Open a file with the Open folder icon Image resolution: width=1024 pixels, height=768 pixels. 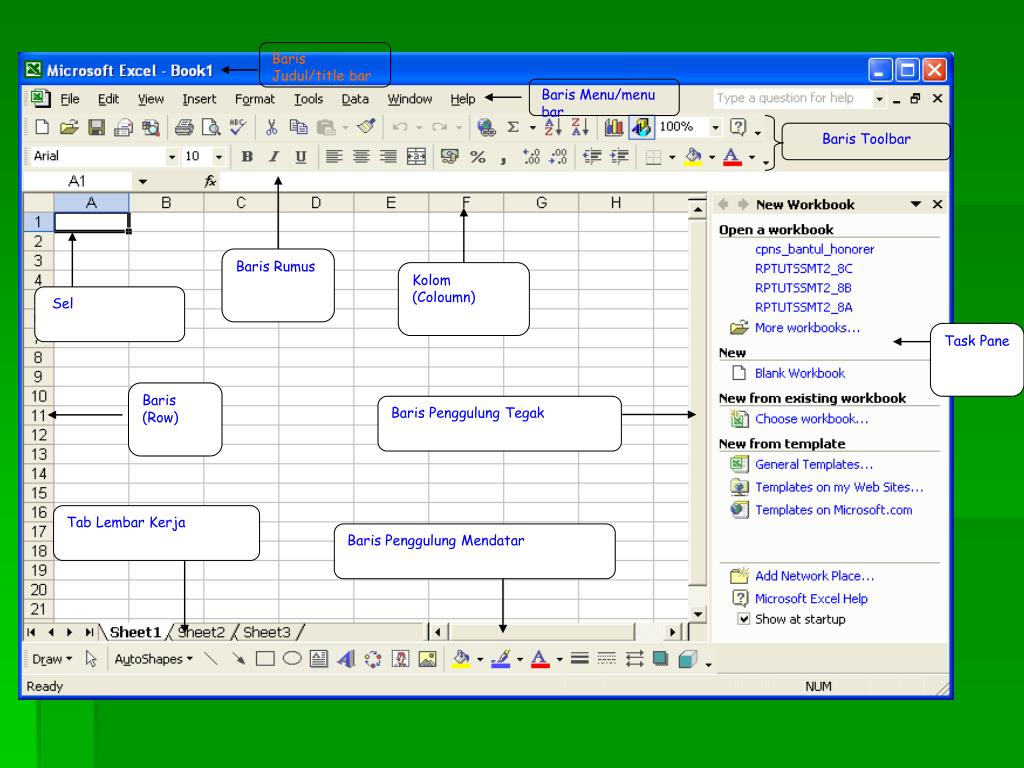click(x=69, y=127)
